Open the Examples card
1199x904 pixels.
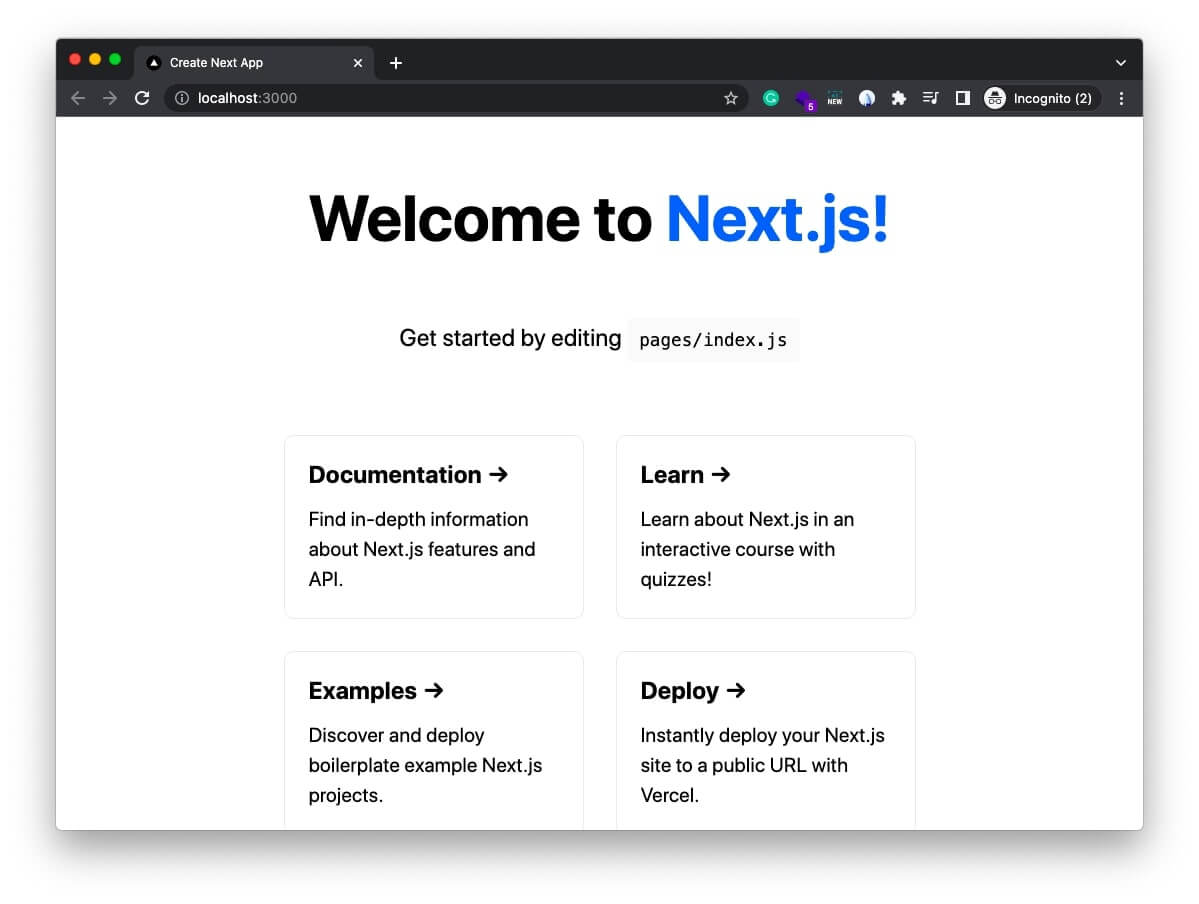434,740
